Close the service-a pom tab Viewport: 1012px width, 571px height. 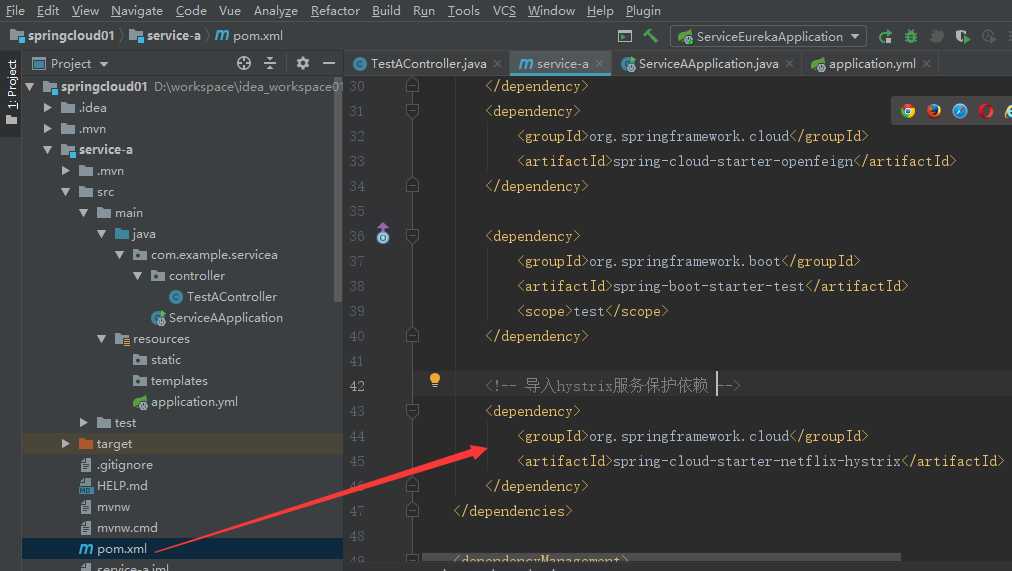600,63
